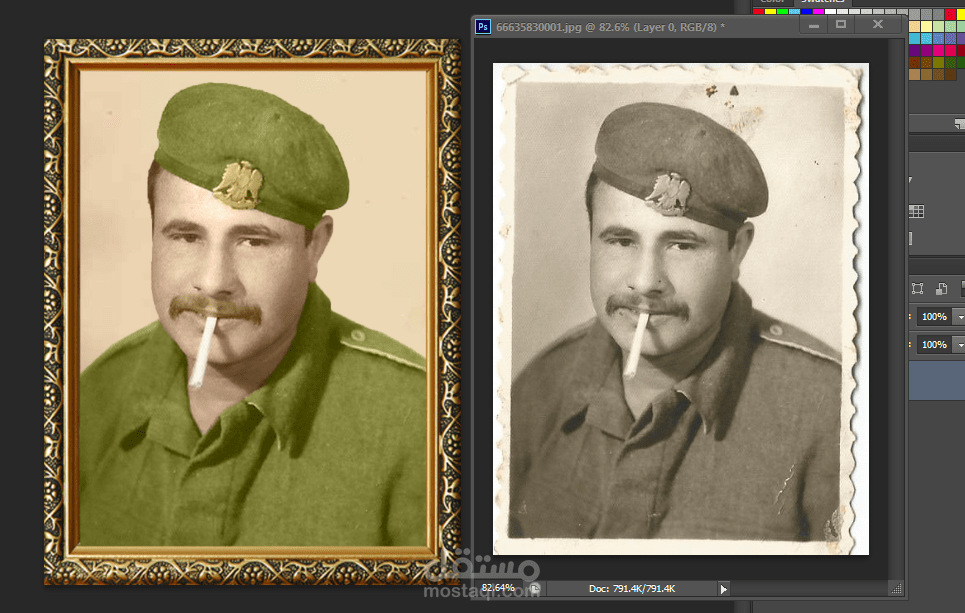Pick the light tan swatch
965x613 pixels.
click(915, 74)
